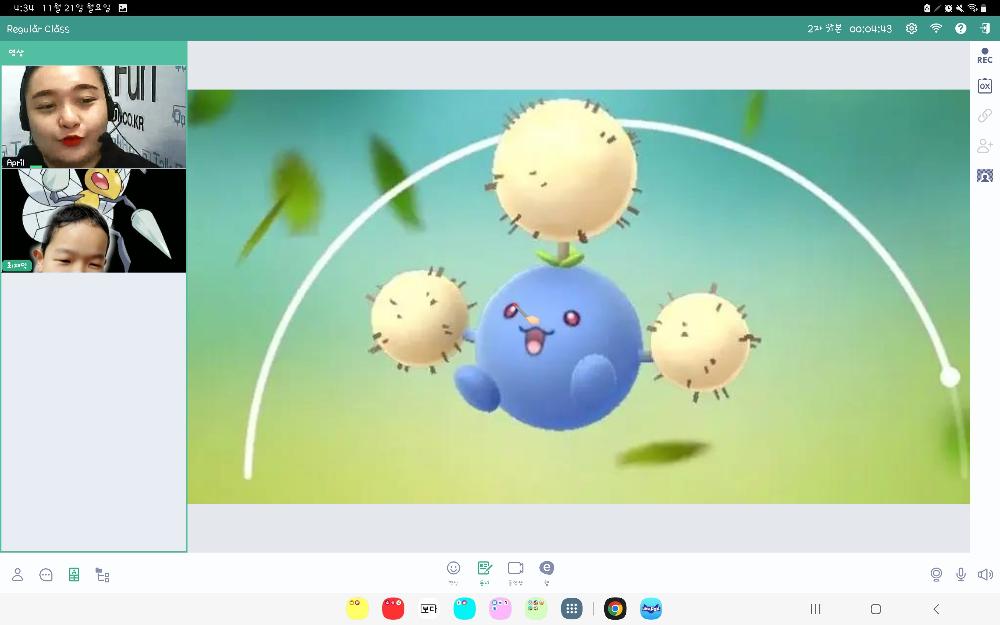Start recording with the REC button

984,55
